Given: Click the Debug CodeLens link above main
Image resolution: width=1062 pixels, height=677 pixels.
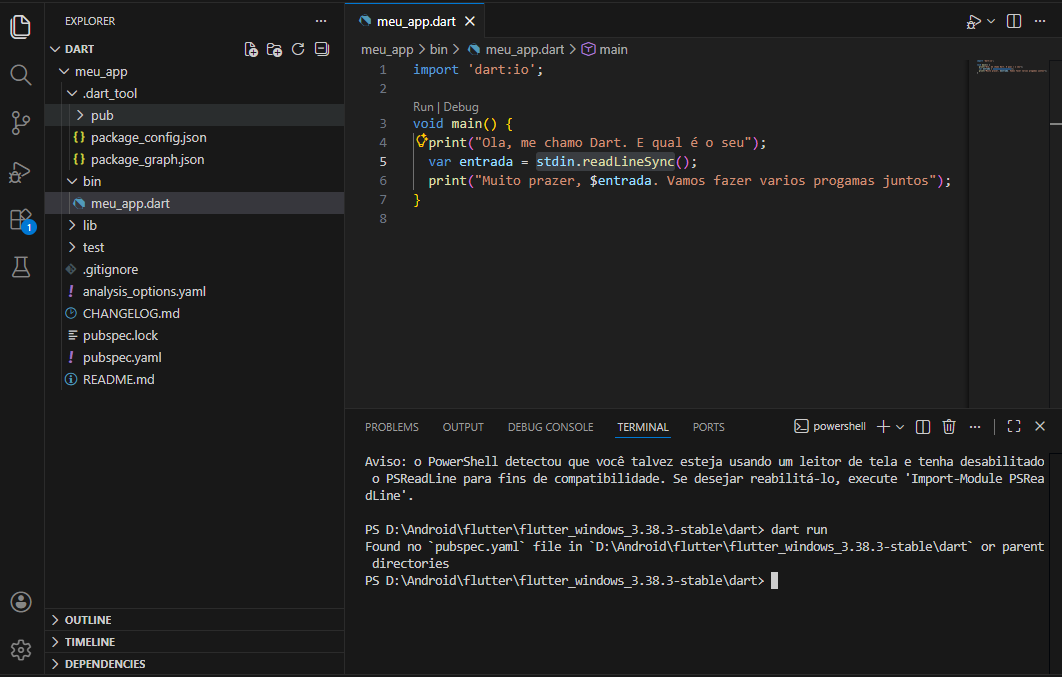Looking at the screenshot, I should (x=461, y=107).
